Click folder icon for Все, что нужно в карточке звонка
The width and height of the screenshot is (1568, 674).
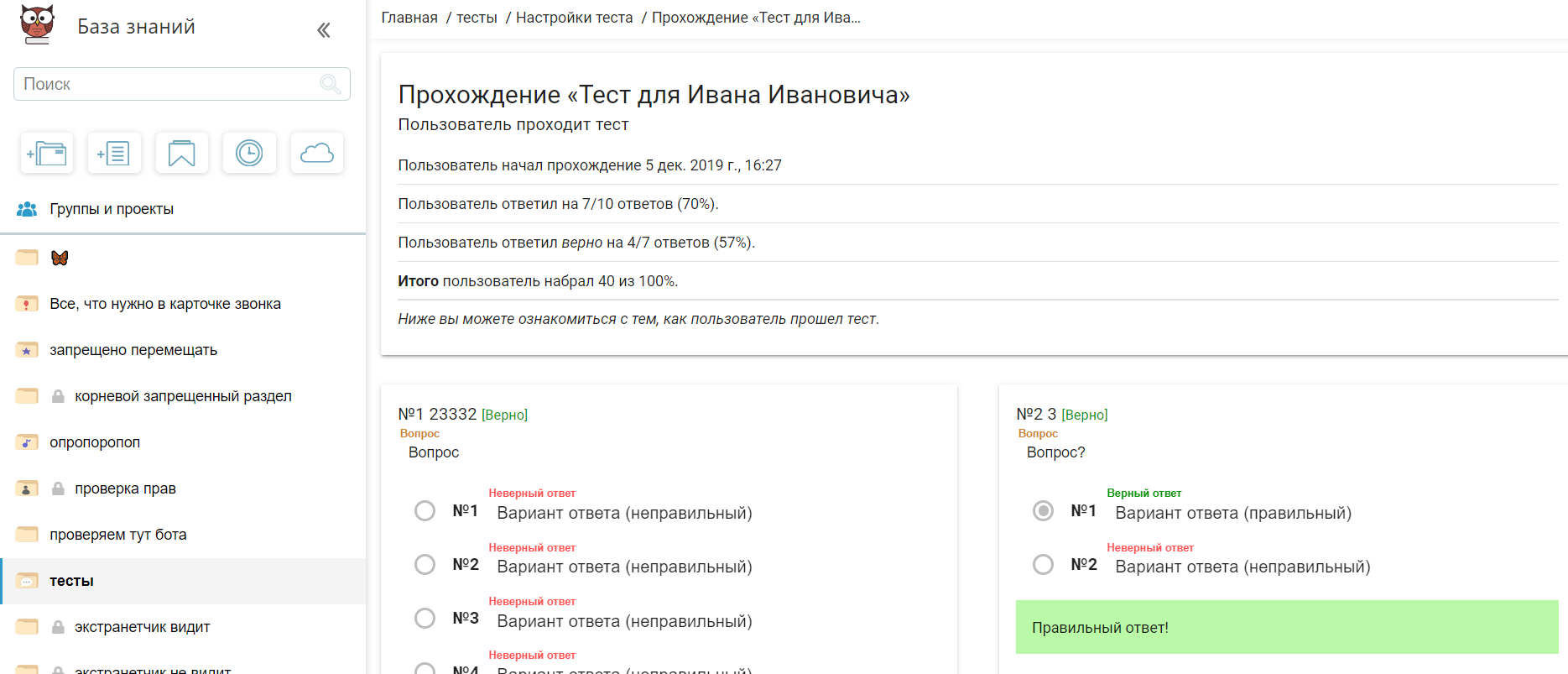click(27, 304)
